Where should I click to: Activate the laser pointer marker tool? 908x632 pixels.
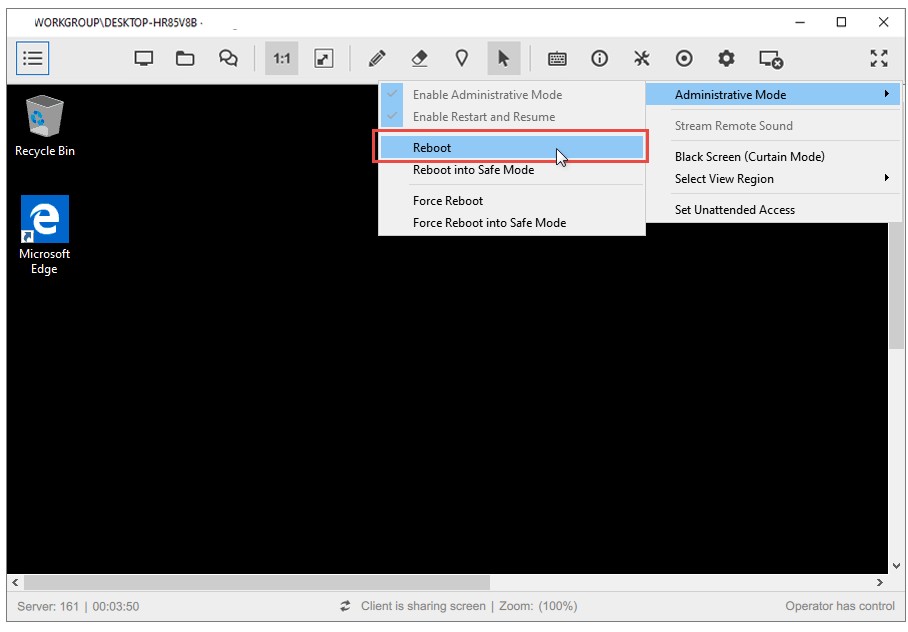462,58
